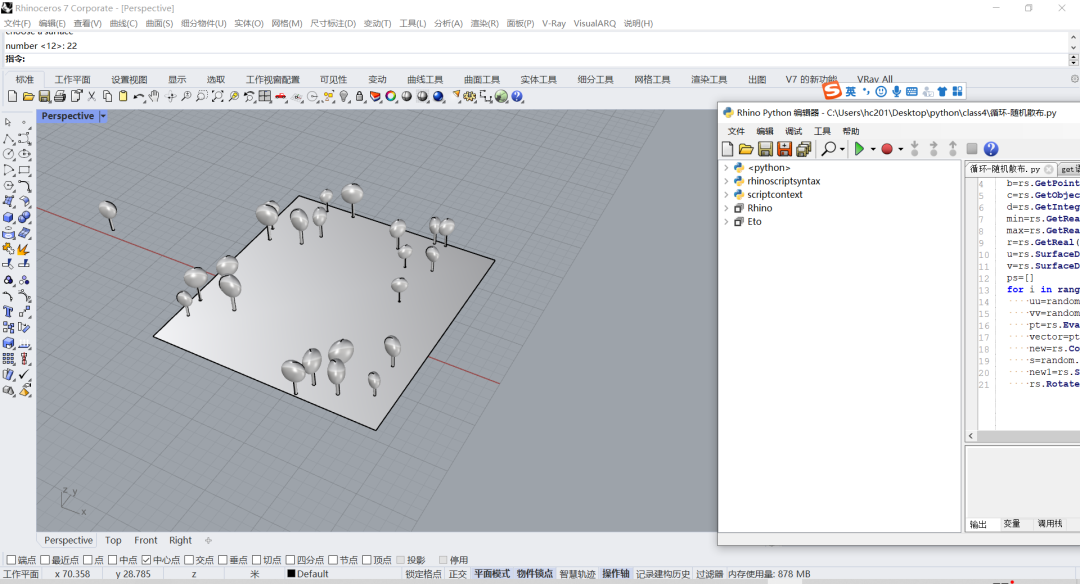Click the Undo arrow icon

point(138,96)
